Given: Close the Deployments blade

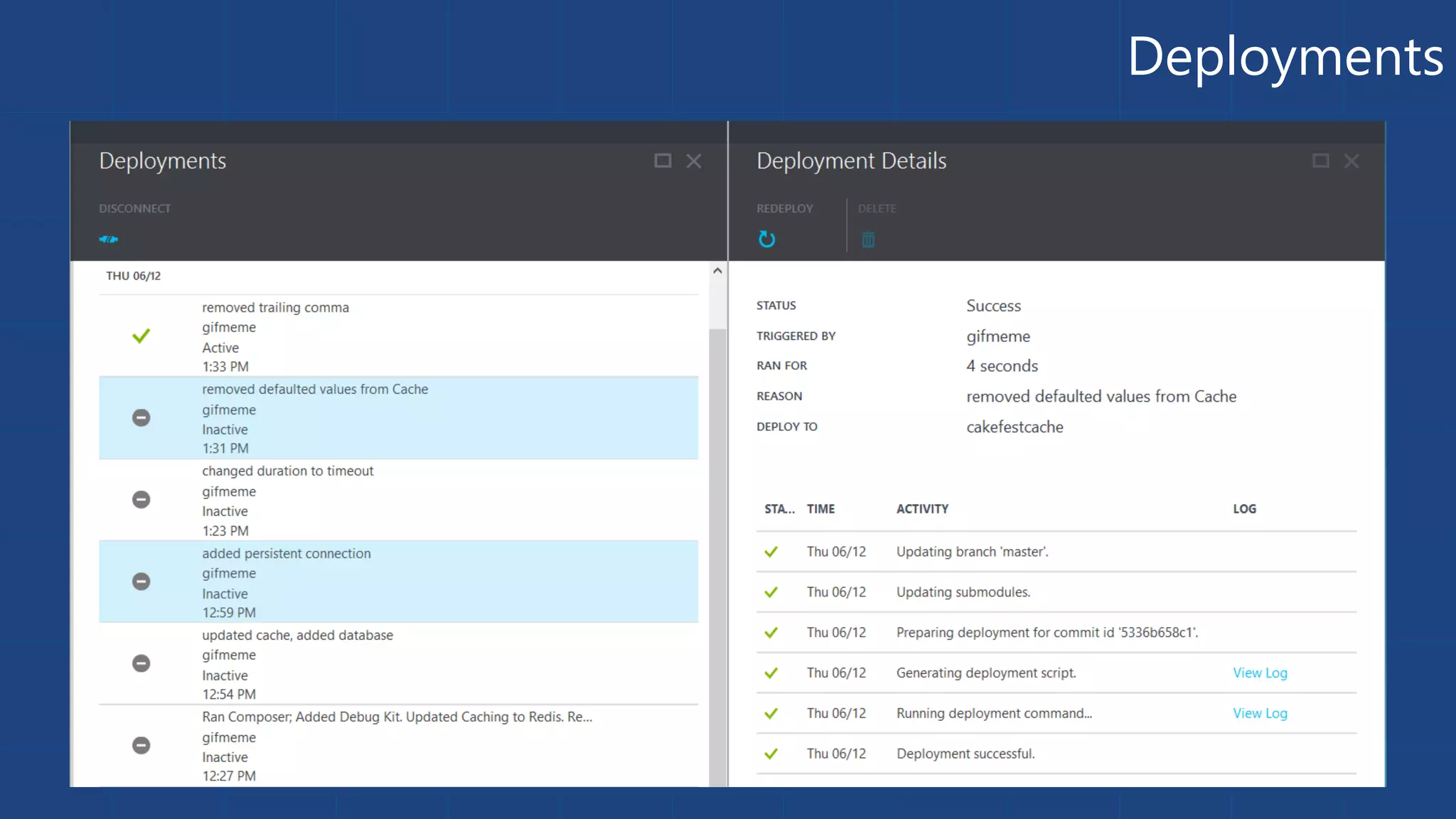Looking at the screenshot, I should [x=694, y=161].
